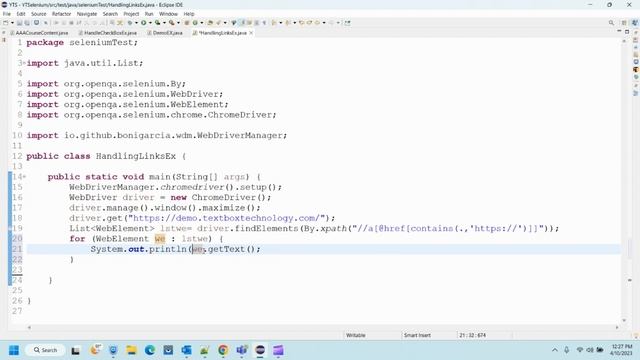Switch to HandleCheckBoxEx.java tab
This screenshot has width=640, height=360.
110,33
